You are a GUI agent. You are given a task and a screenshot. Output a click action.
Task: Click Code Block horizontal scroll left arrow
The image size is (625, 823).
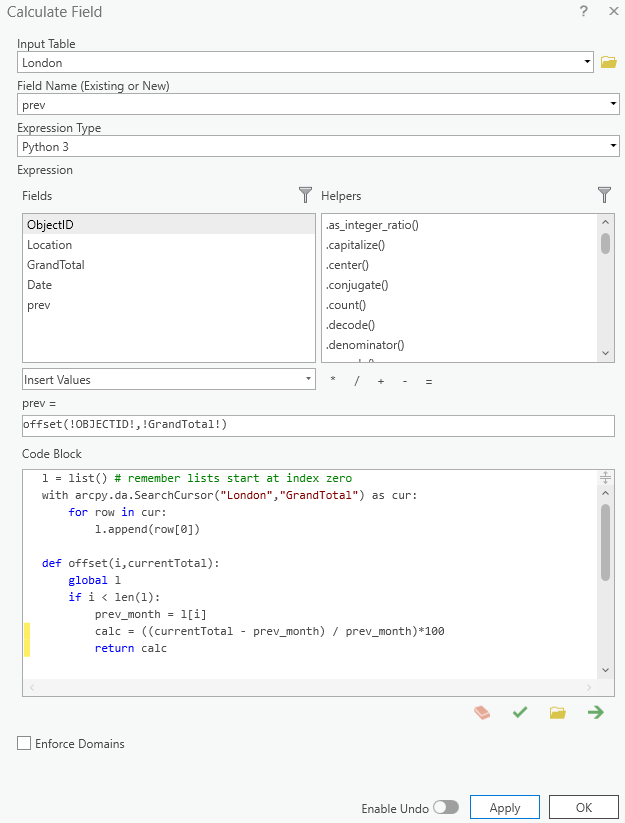pyautogui.click(x=32, y=687)
